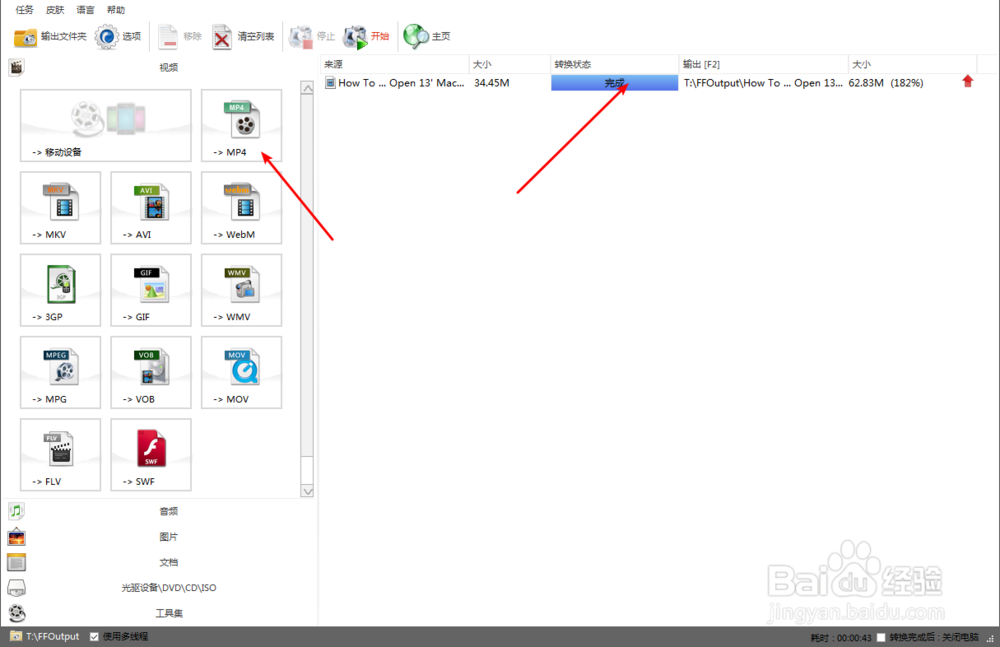1000x647 pixels.
Task: Click the 移除 remove button
Action: pos(180,37)
